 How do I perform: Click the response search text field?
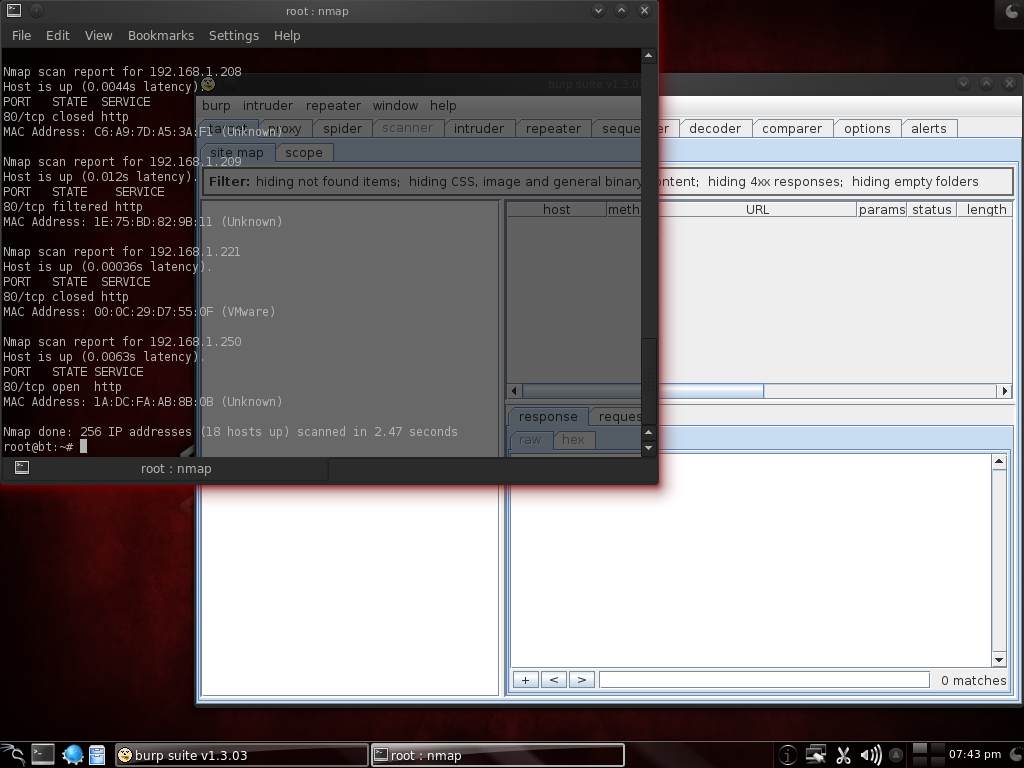764,680
